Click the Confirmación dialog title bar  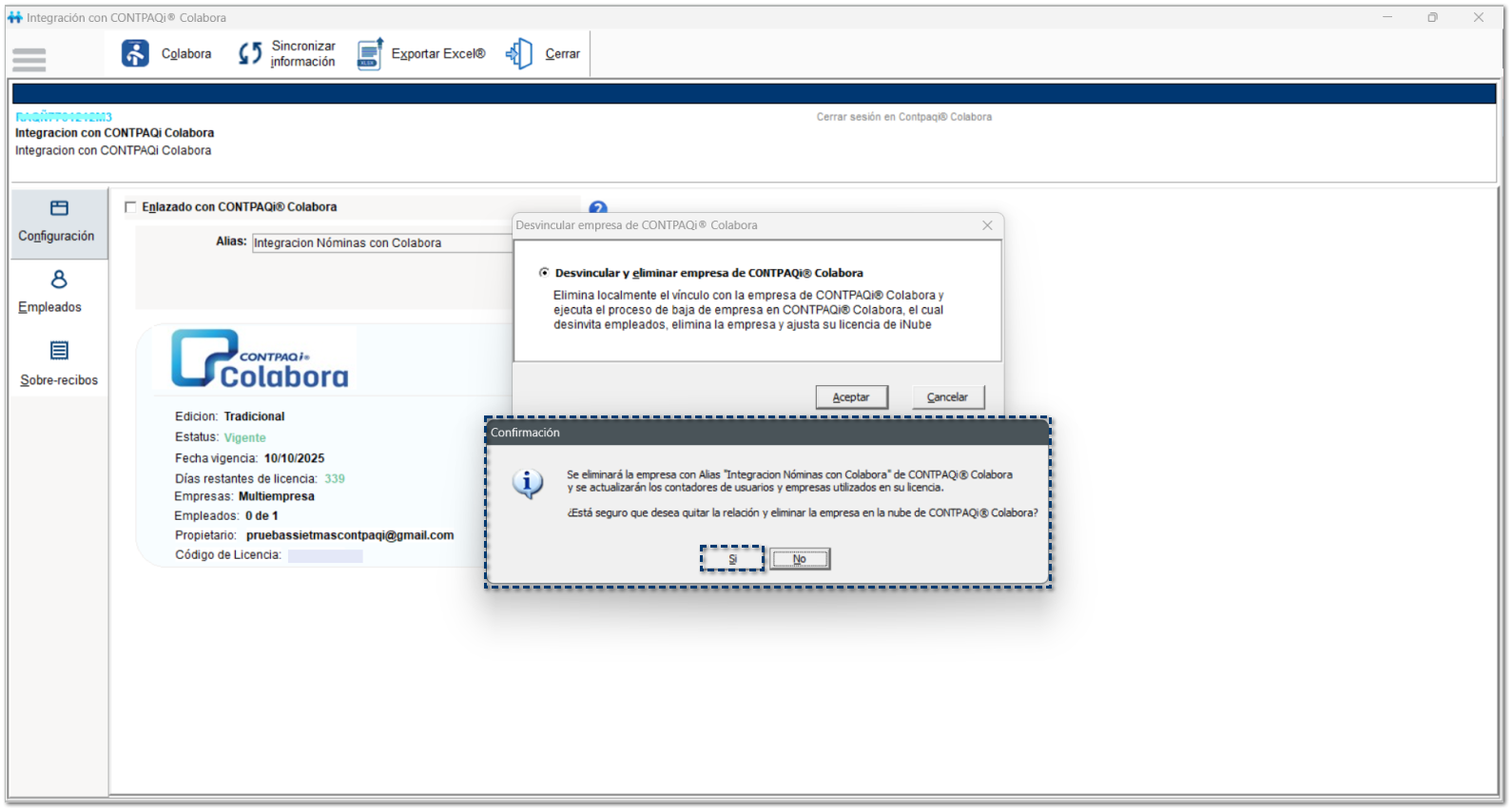(x=768, y=433)
